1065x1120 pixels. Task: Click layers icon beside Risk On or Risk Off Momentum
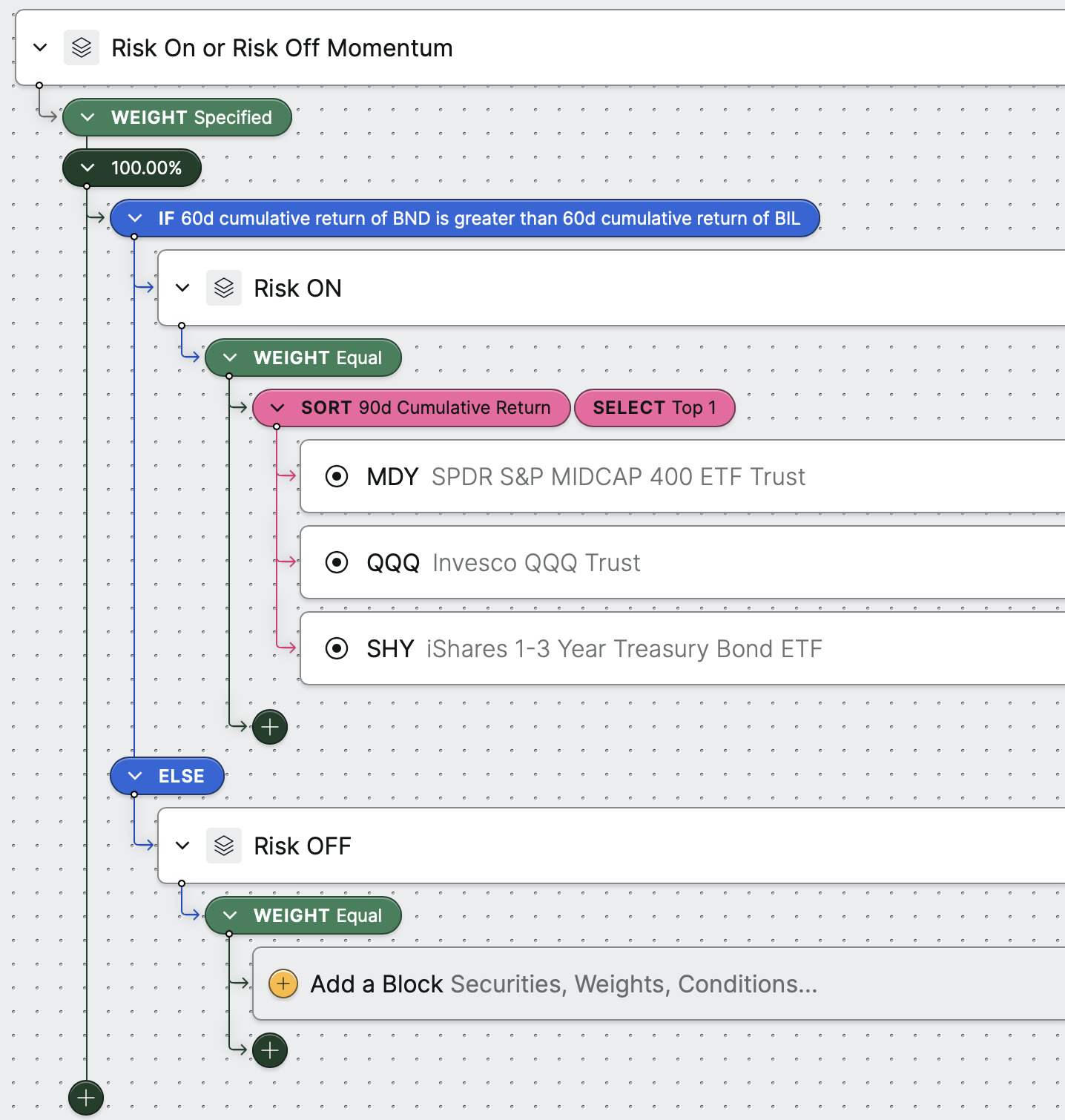pos(82,47)
